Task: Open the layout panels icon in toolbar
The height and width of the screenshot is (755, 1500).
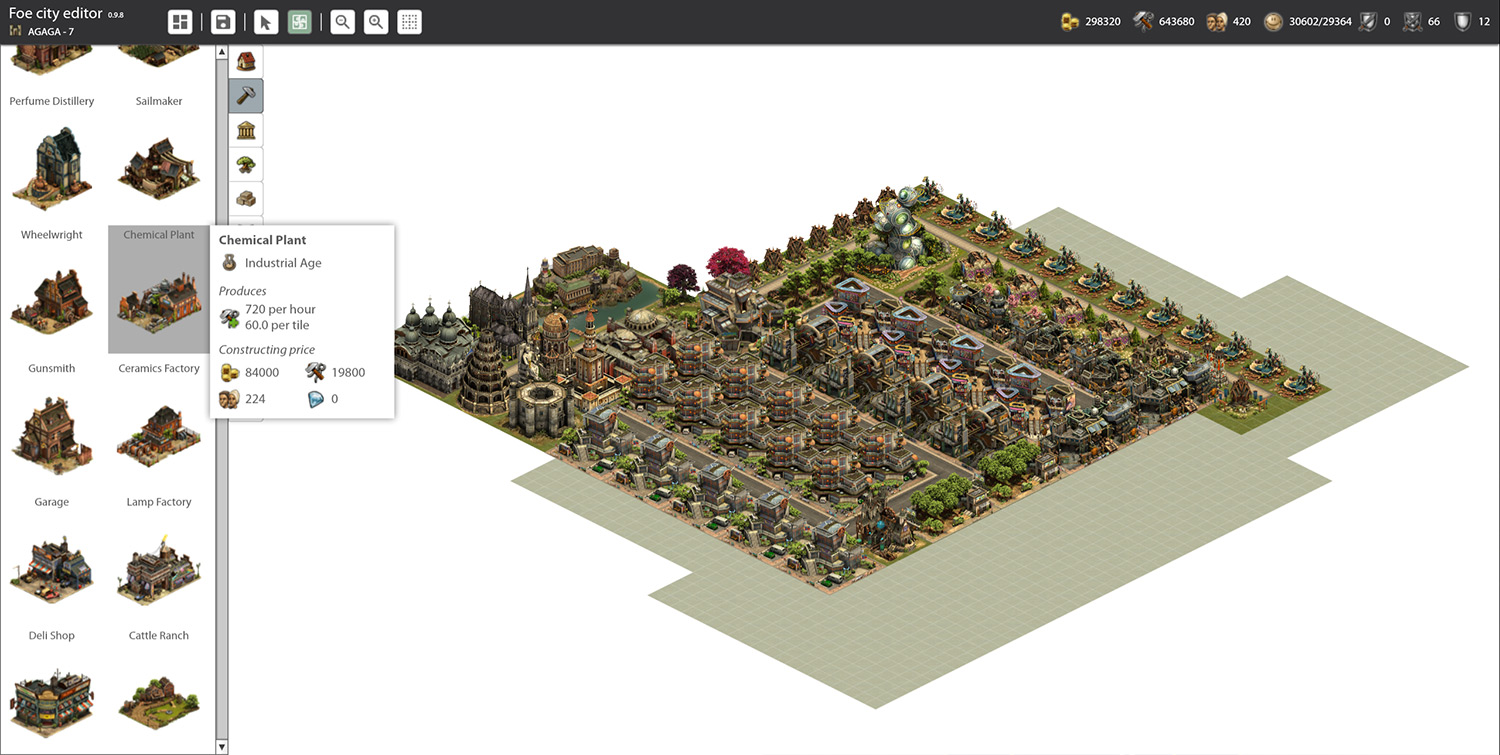Action: coord(180,22)
